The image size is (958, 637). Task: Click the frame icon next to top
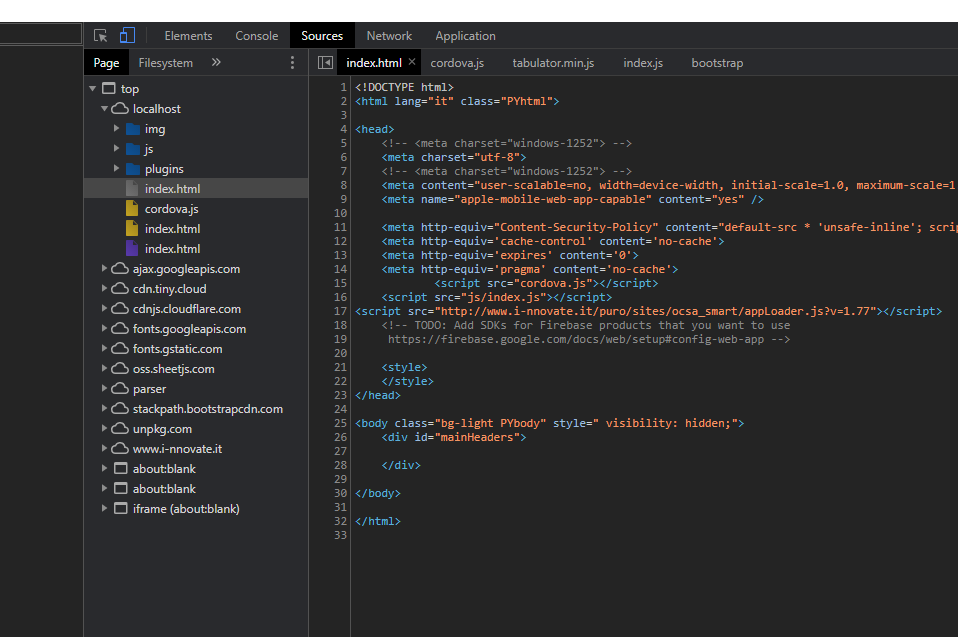tap(107, 88)
